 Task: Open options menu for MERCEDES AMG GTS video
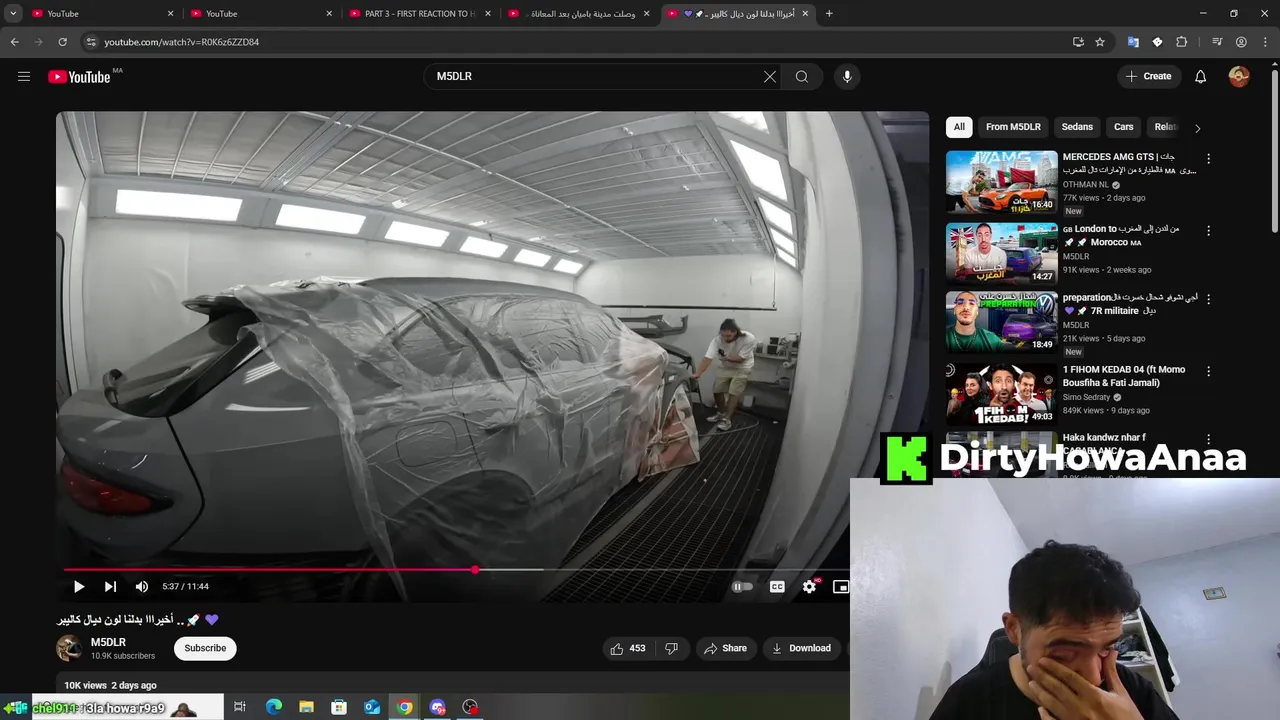pyautogui.click(x=1208, y=159)
